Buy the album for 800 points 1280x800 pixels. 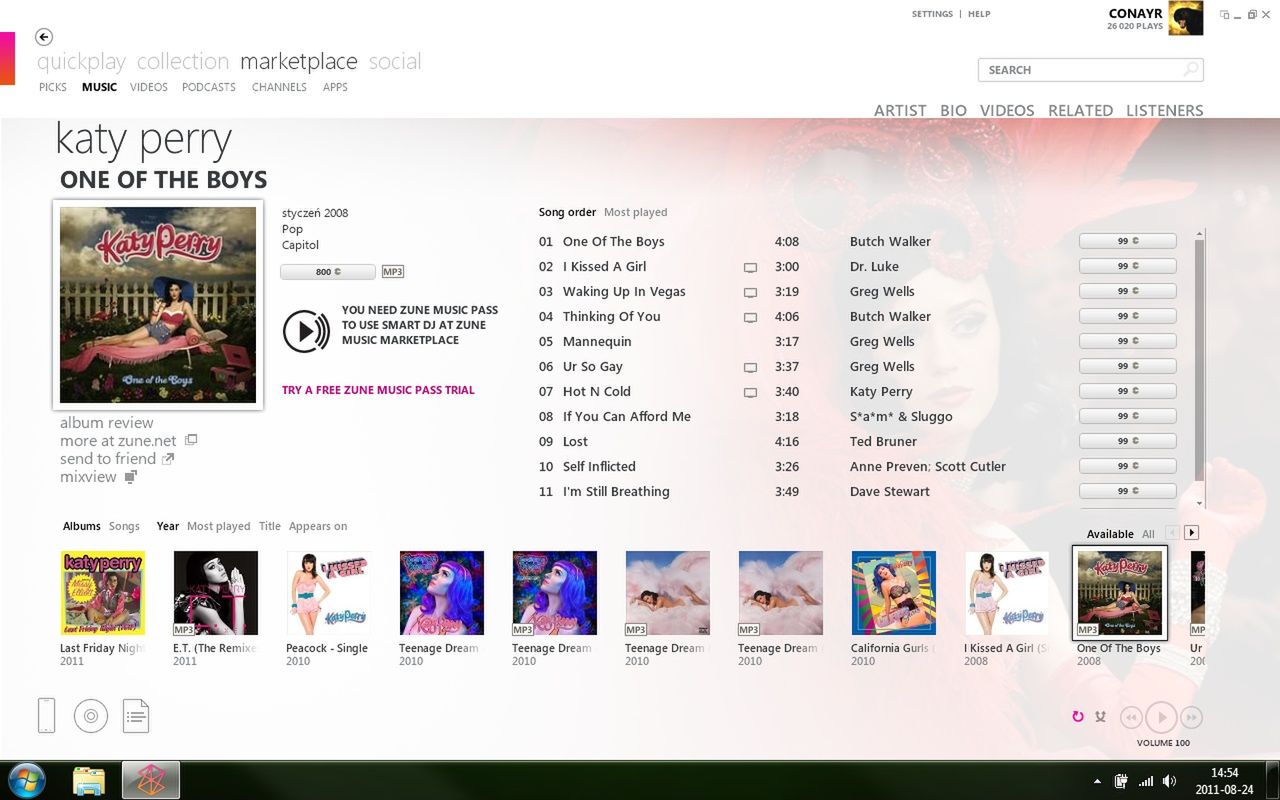[328, 272]
